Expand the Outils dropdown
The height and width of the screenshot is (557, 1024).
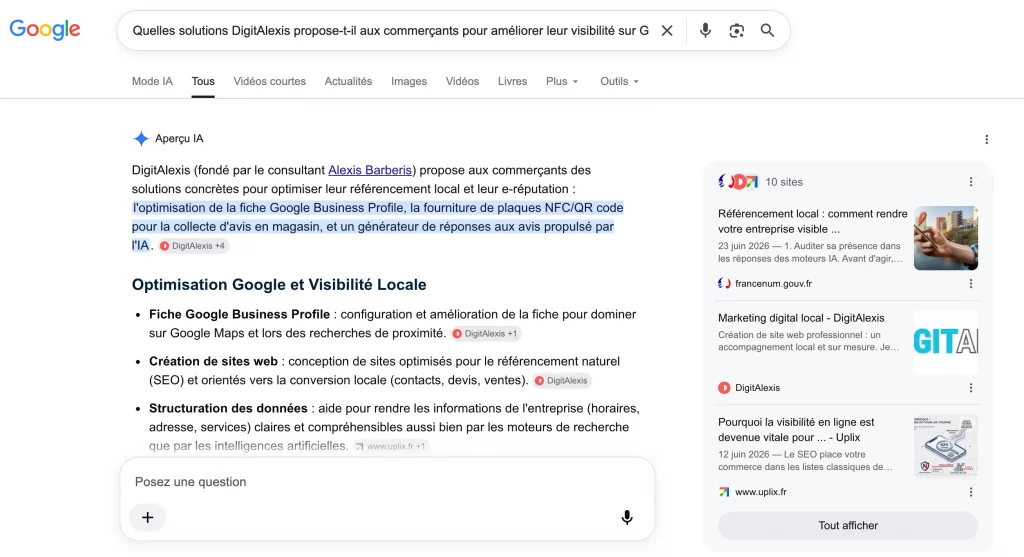(x=619, y=82)
